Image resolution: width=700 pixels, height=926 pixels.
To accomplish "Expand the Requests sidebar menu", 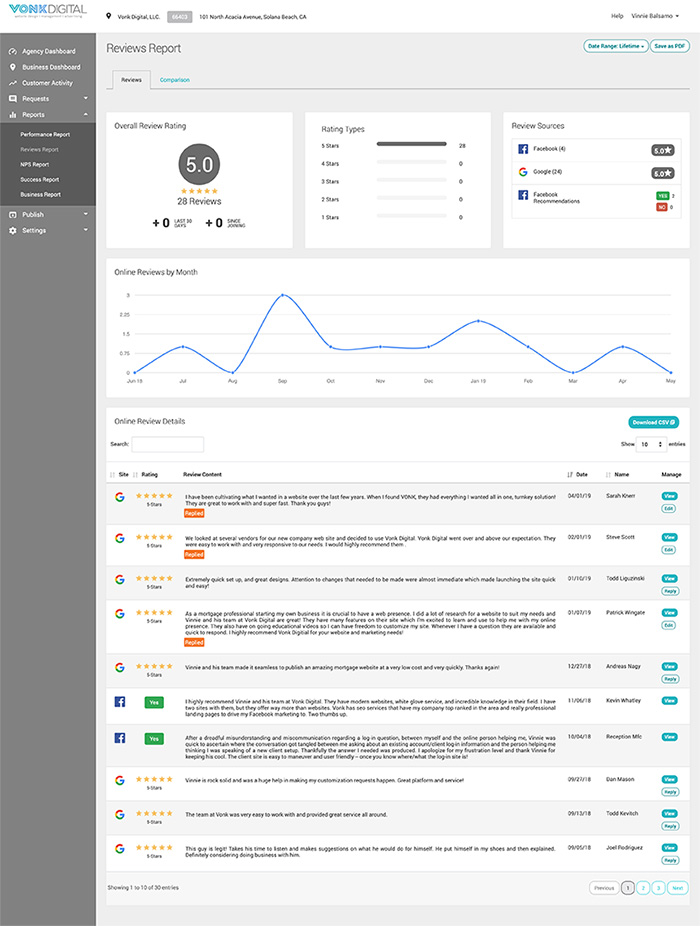I will pos(86,99).
